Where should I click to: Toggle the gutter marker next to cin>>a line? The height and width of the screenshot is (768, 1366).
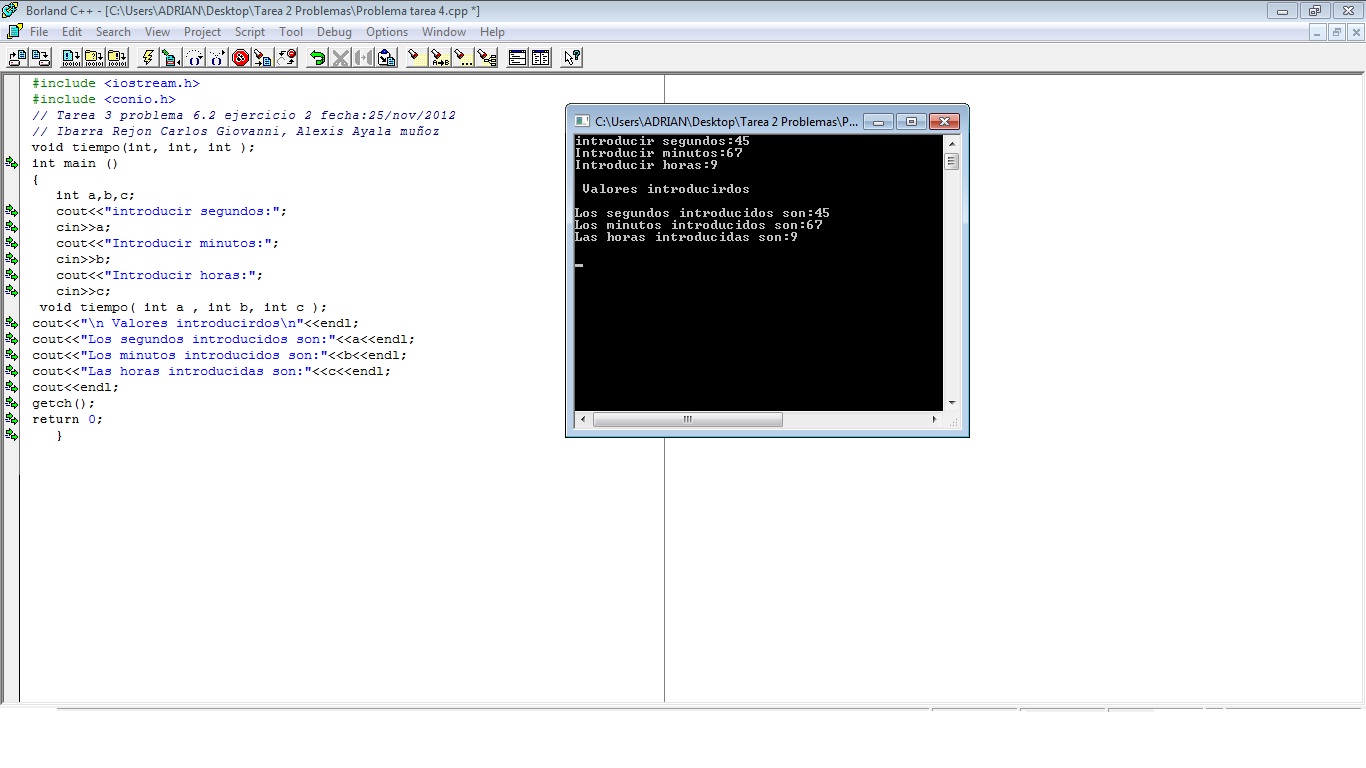(x=9, y=227)
